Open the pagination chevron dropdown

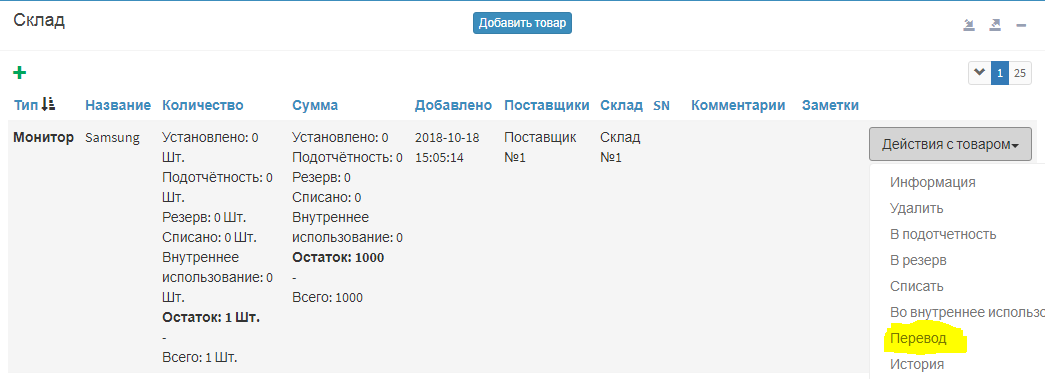pyautogui.click(x=979, y=73)
